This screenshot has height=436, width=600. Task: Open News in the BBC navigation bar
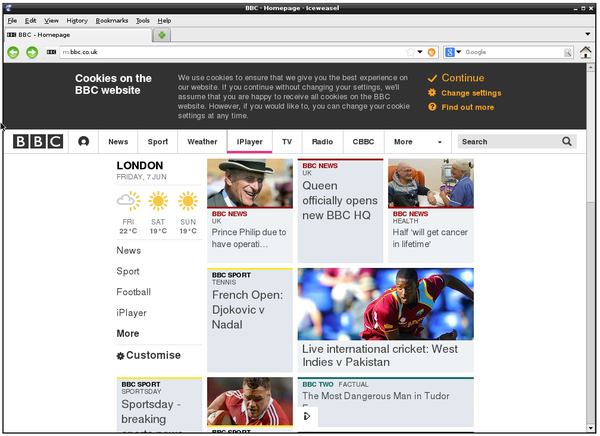point(118,142)
